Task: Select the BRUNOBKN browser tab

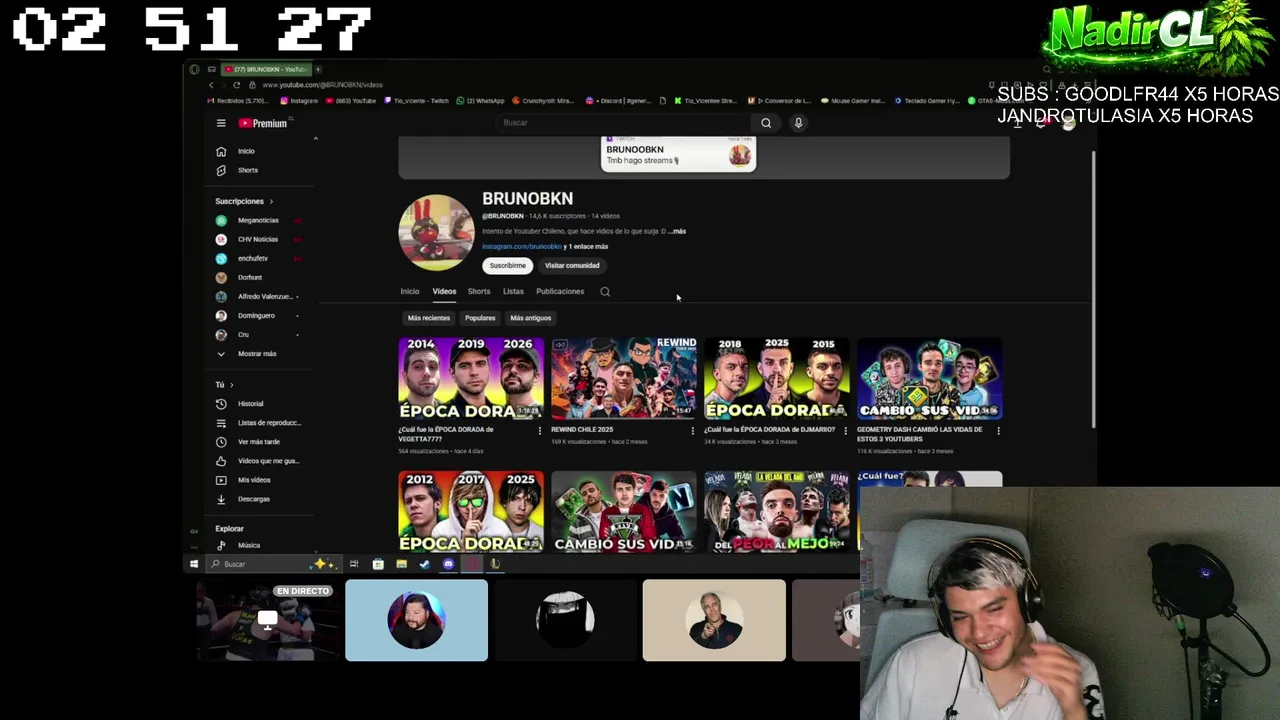Action: (265, 69)
